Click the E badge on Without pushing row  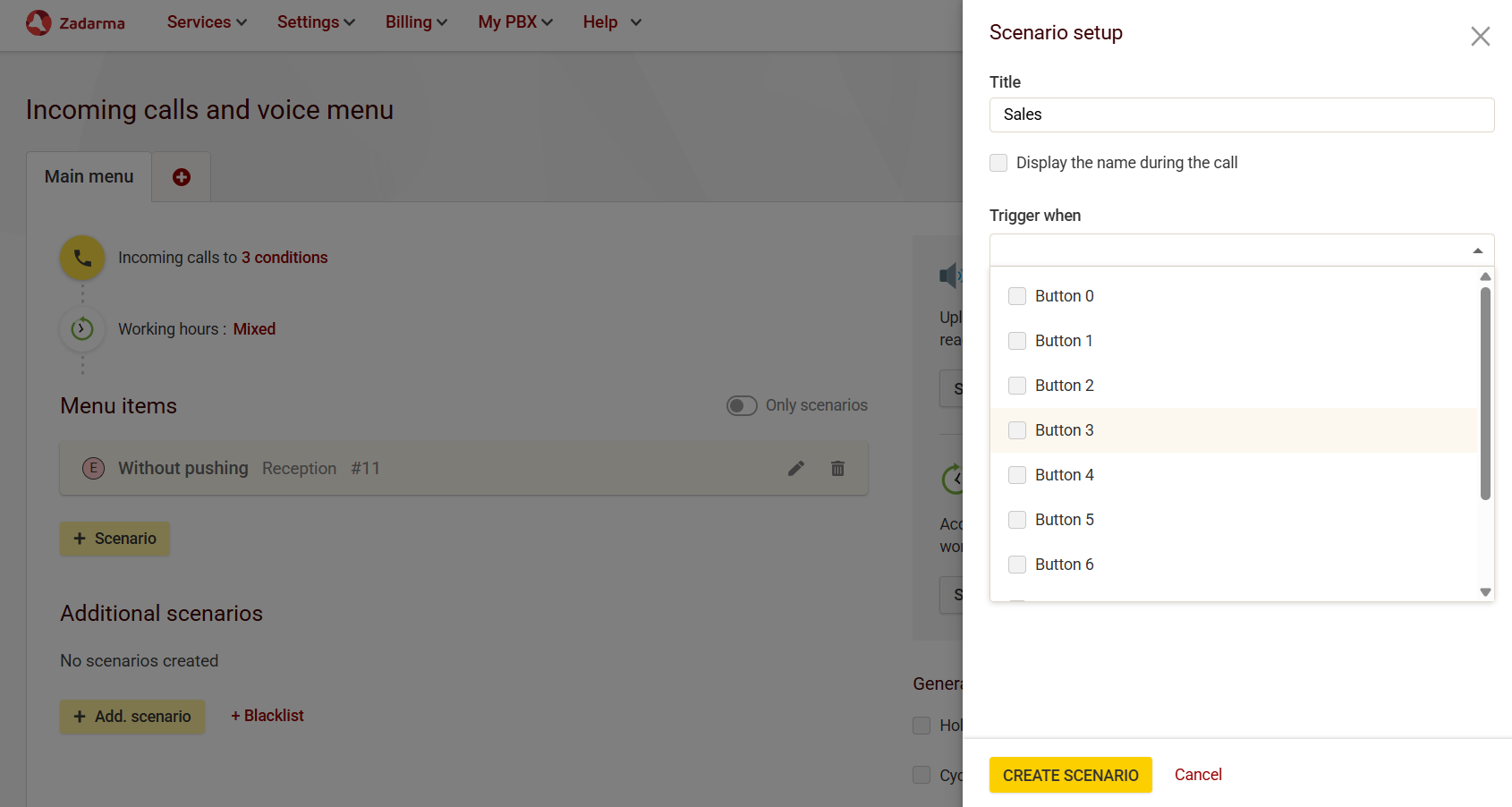coord(93,468)
